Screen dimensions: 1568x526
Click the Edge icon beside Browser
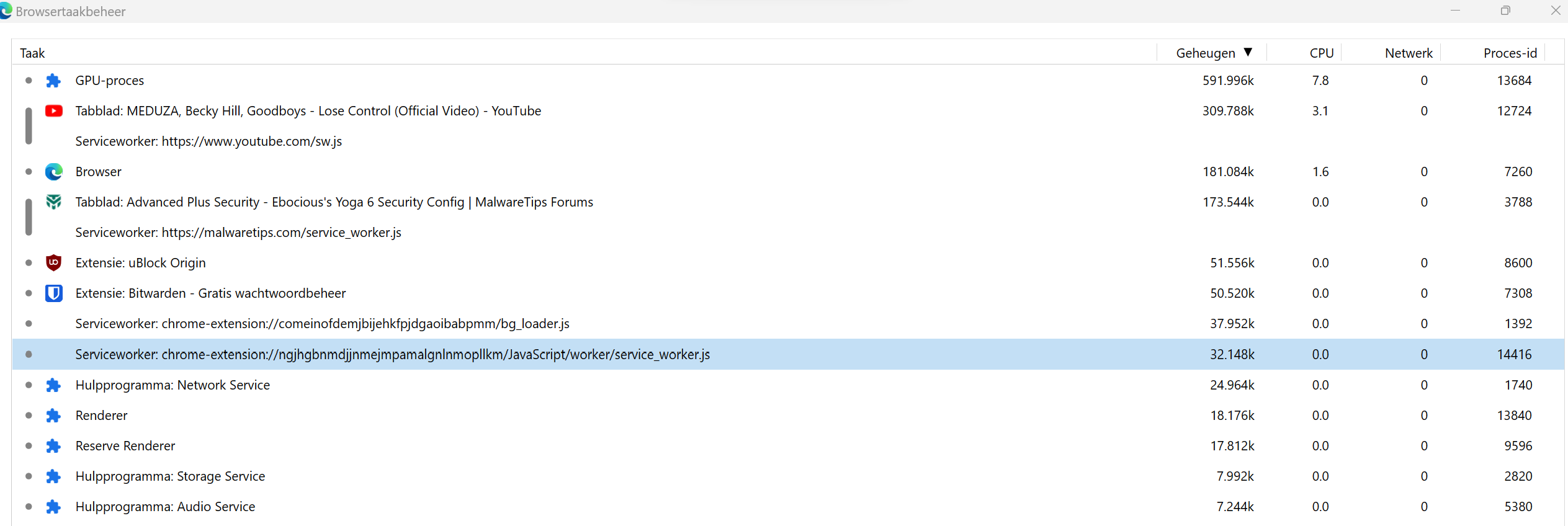click(x=54, y=172)
